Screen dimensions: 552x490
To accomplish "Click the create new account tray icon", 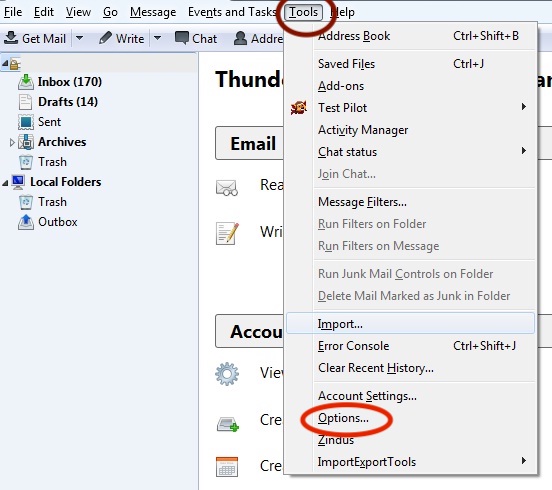I will point(228,424).
